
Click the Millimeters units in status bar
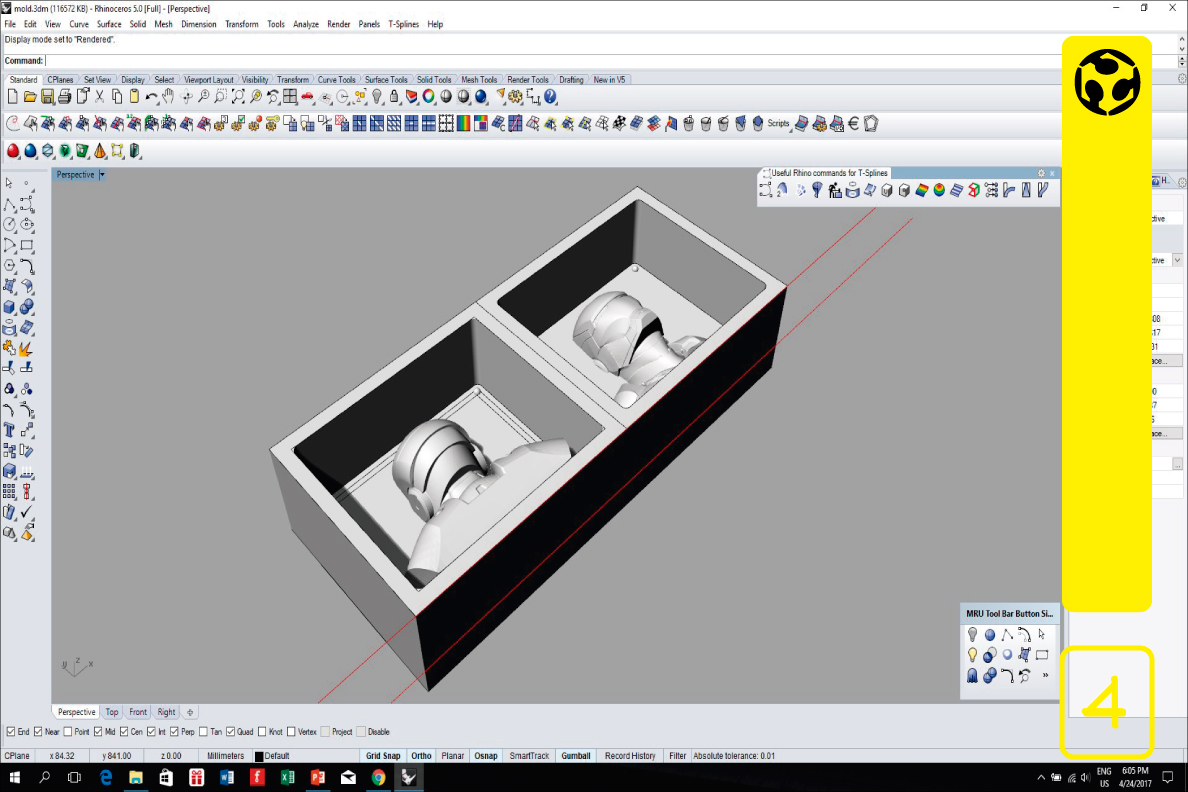[x=225, y=756]
